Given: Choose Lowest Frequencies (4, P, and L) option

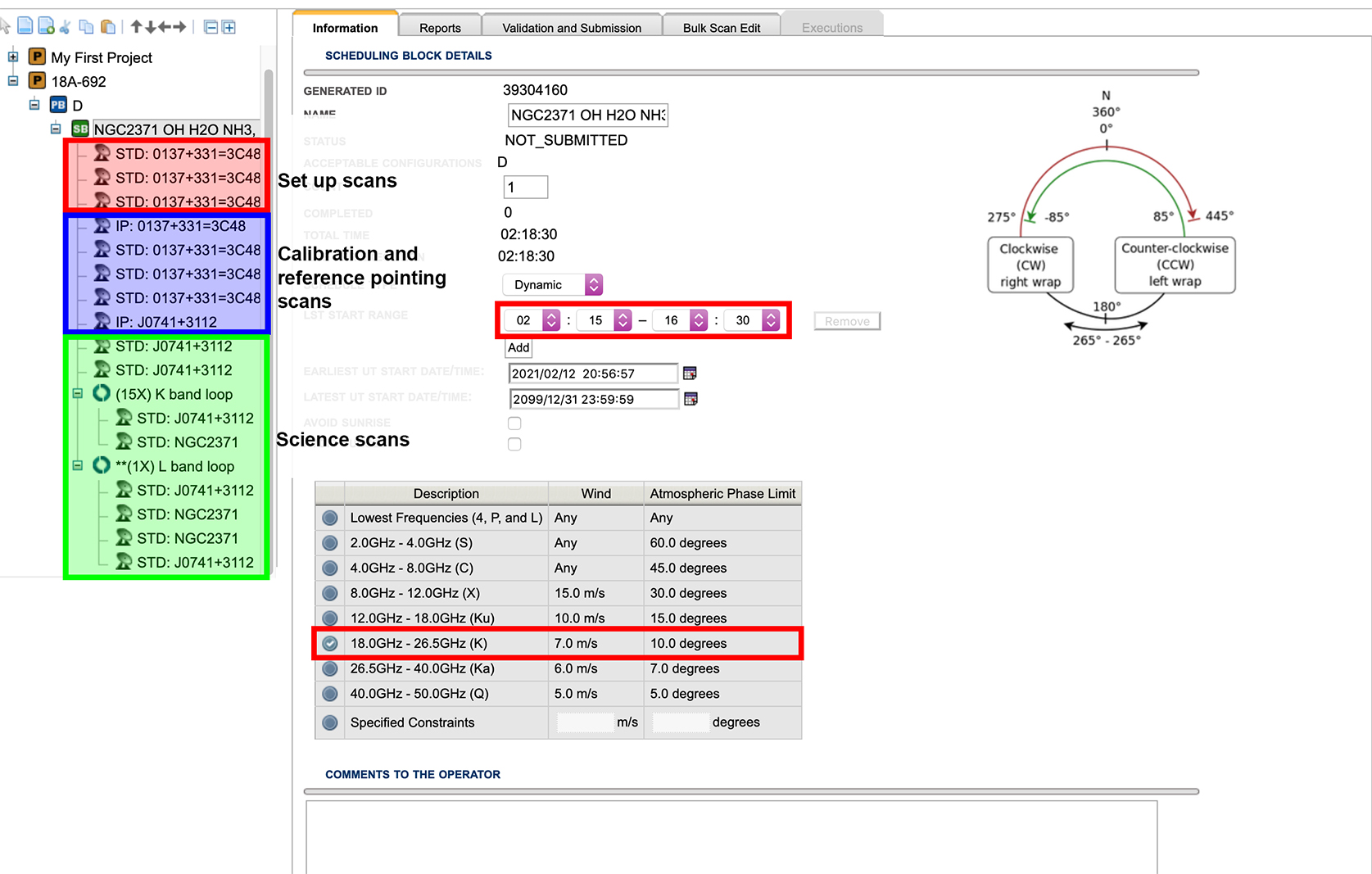Looking at the screenshot, I should tap(329, 518).
